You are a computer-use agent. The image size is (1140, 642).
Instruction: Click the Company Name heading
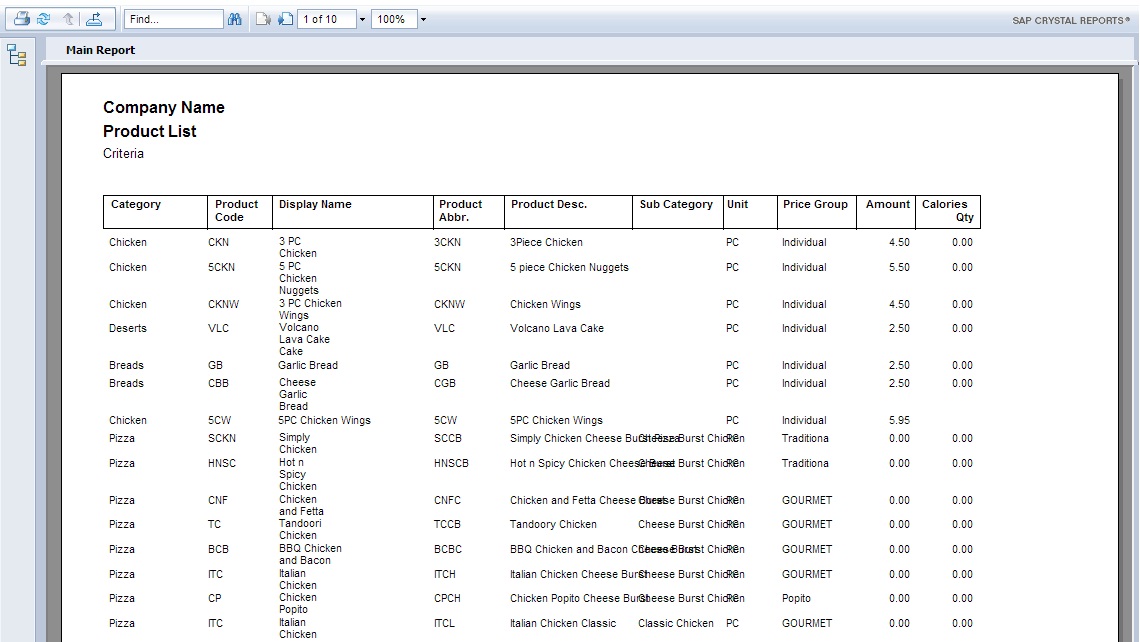coord(164,108)
